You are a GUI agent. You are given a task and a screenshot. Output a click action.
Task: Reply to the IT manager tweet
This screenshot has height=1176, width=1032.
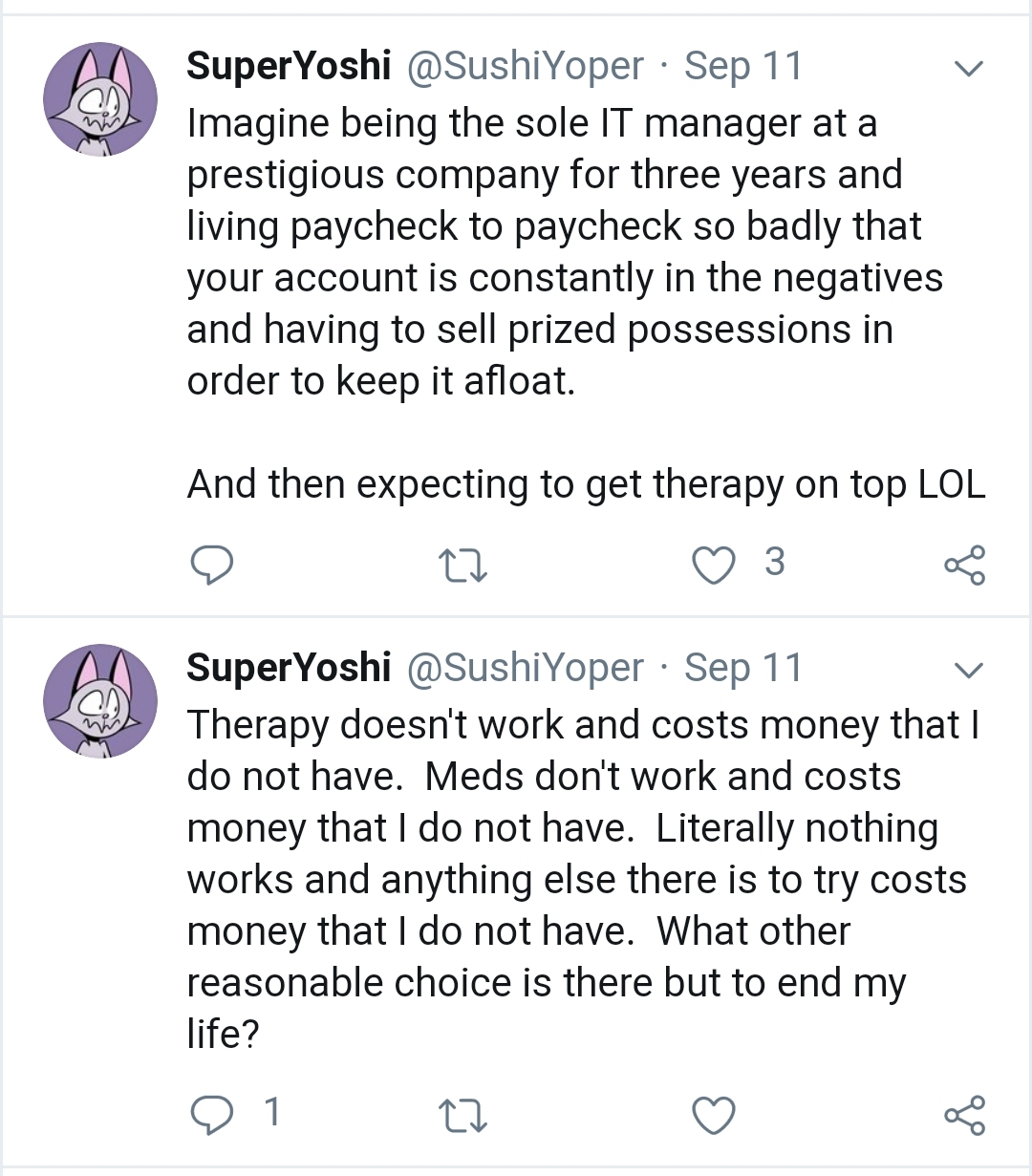(211, 565)
